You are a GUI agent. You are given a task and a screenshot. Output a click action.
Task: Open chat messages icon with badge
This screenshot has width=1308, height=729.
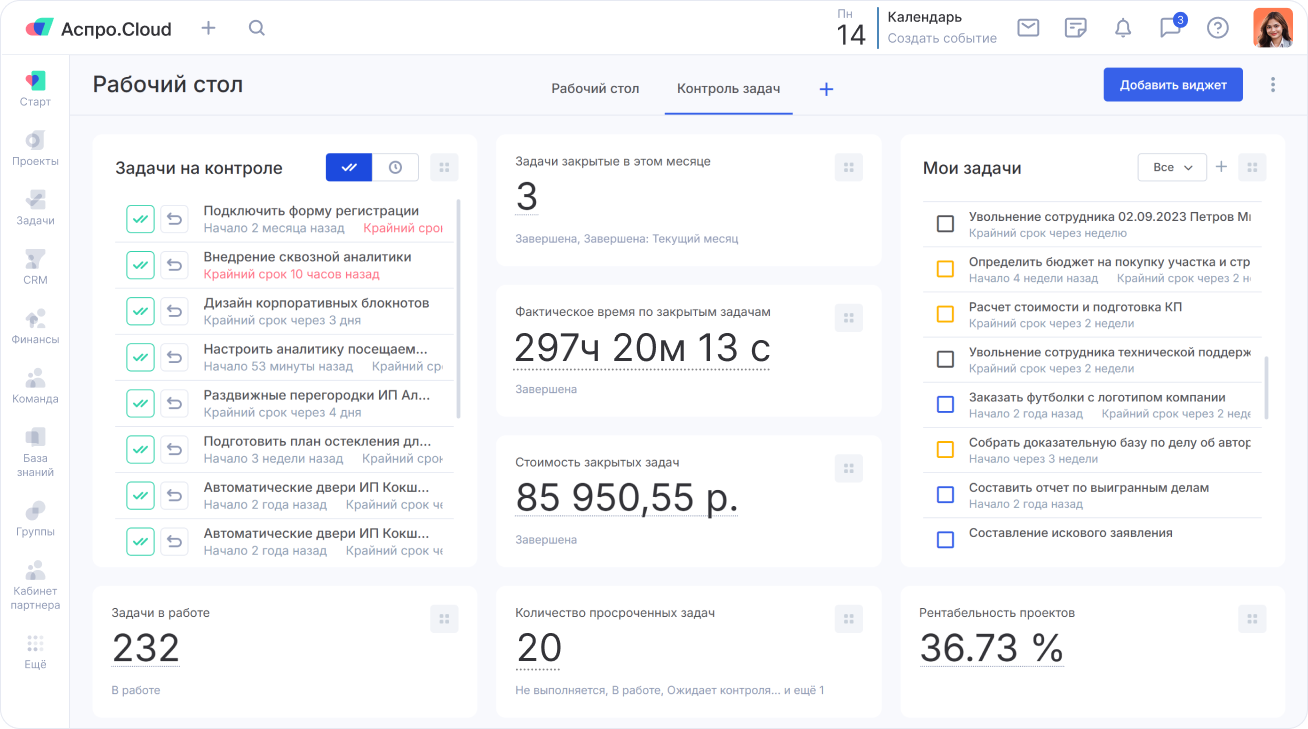tap(1170, 28)
